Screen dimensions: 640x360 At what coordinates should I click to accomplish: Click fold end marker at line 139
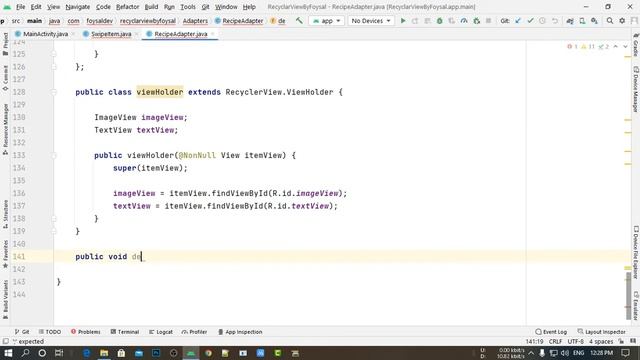(x=54, y=231)
